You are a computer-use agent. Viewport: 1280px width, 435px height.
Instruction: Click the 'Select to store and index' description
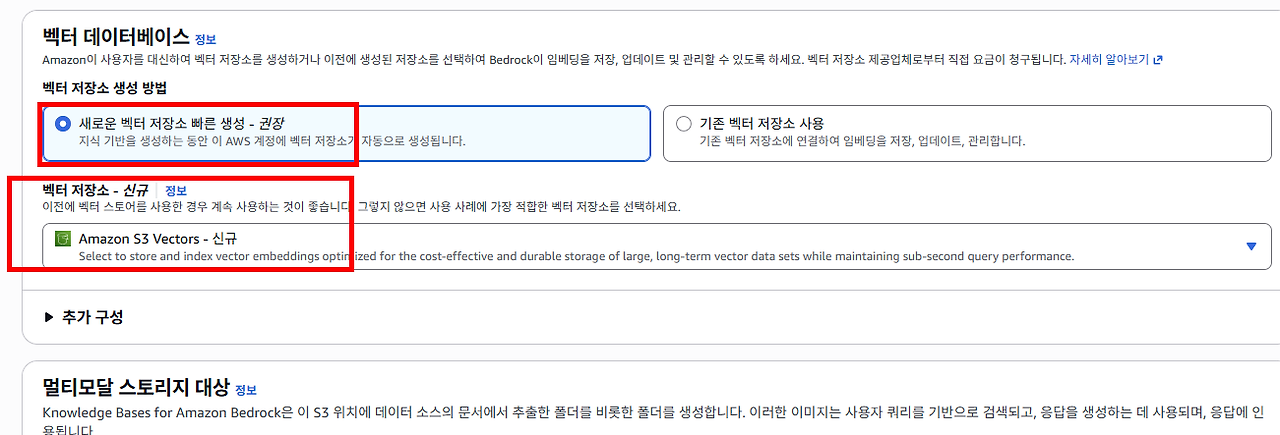tap(576, 256)
